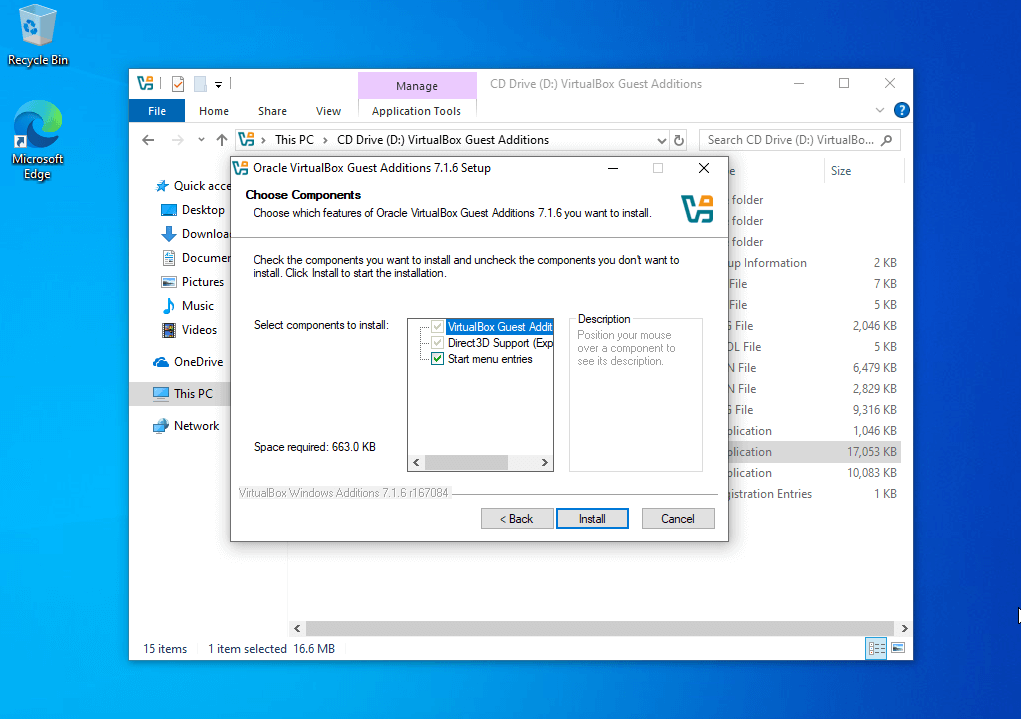
Task: Click the component list scrollbar thumb
Action: 466,462
